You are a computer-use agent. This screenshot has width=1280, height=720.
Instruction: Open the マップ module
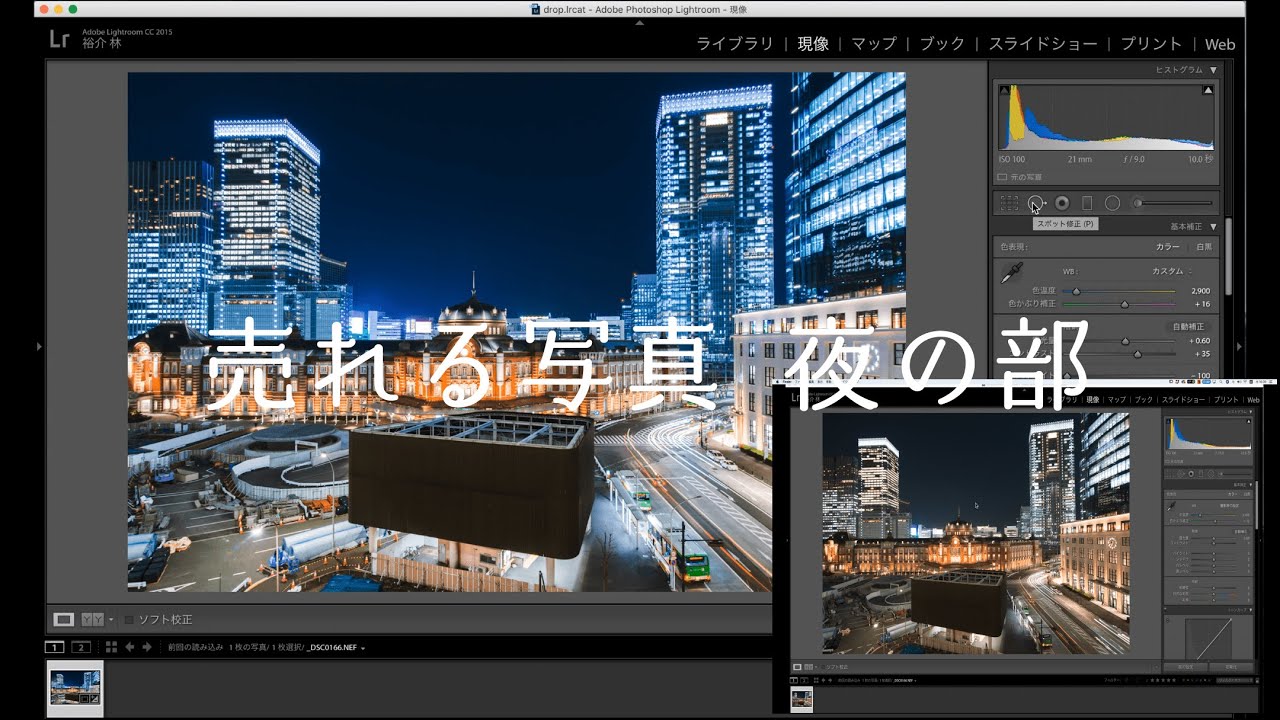(x=874, y=44)
